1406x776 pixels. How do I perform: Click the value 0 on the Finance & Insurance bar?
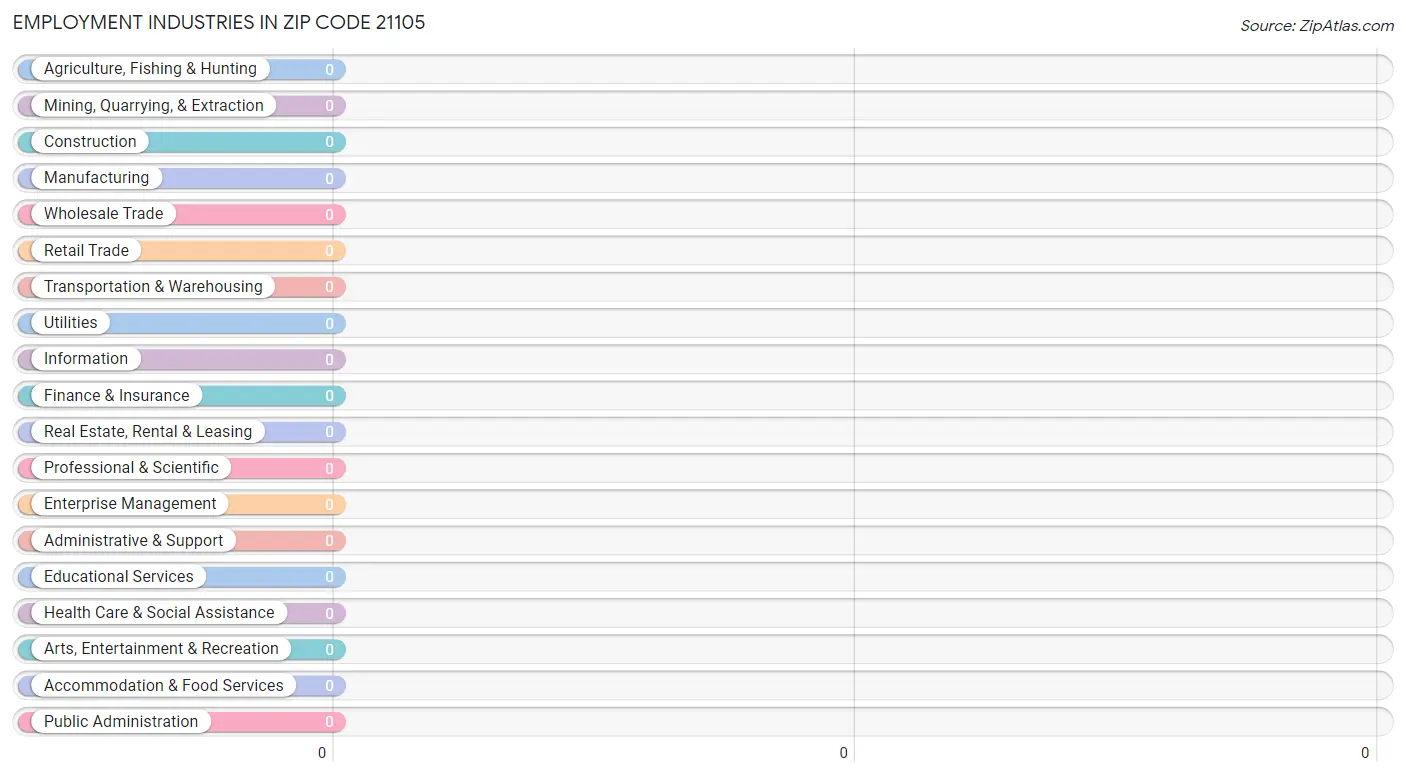point(329,396)
